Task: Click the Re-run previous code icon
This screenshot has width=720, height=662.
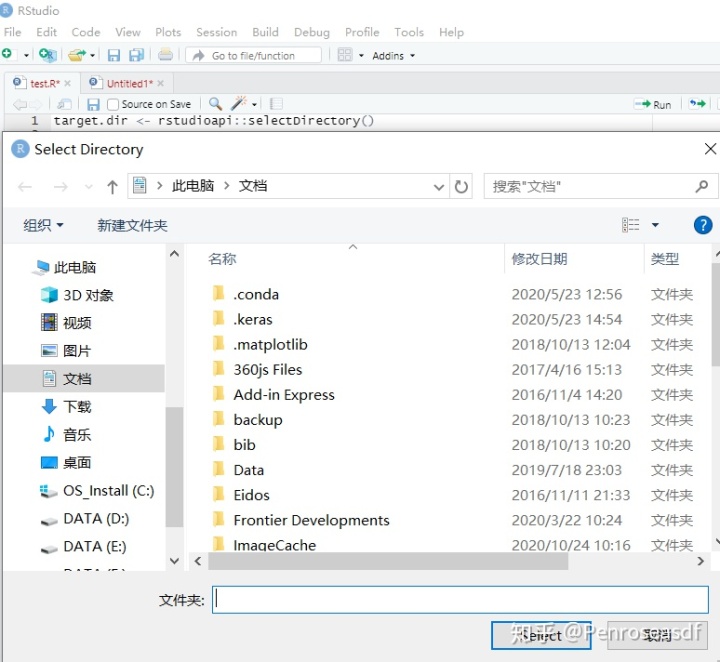Action: [697, 104]
